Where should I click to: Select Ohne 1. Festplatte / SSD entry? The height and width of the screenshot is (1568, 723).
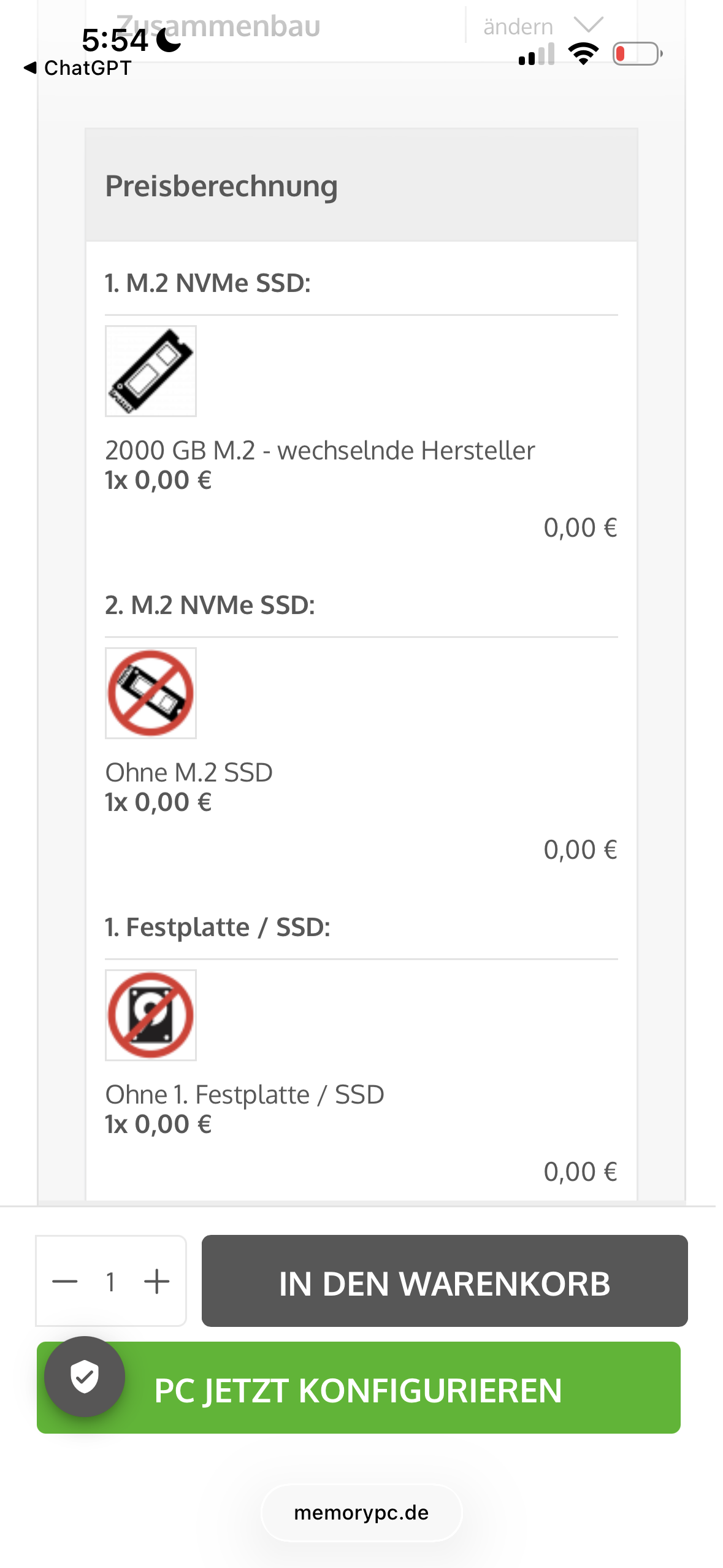245,1095
